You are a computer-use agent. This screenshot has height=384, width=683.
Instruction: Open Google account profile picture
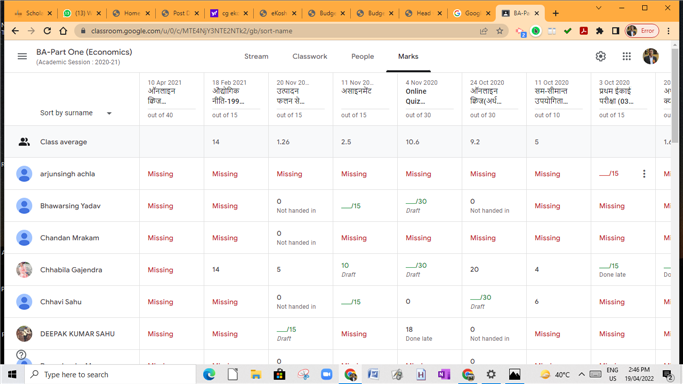(651, 56)
